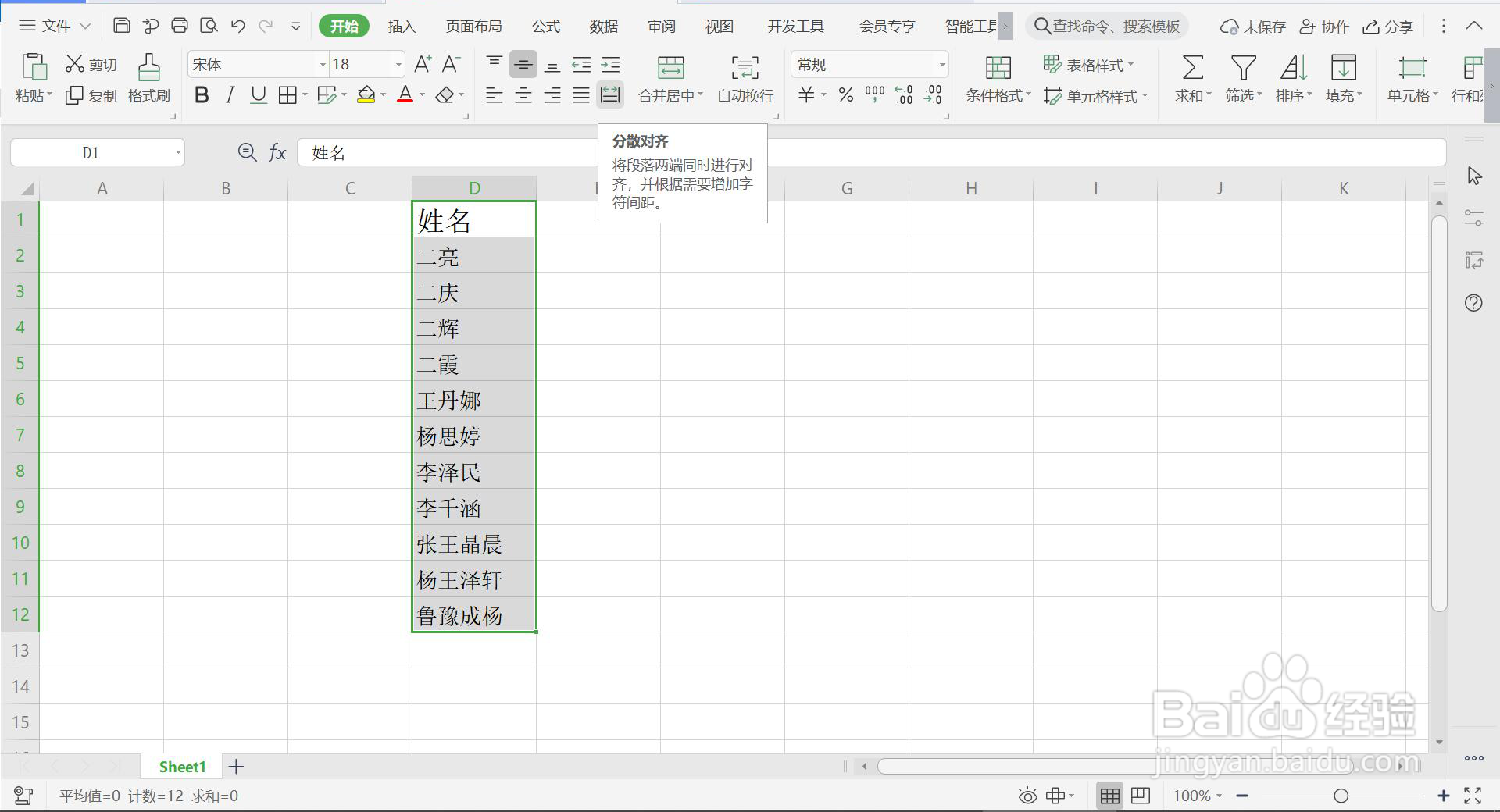
Task: Open the font size dropdown
Action: (x=398, y=64)
